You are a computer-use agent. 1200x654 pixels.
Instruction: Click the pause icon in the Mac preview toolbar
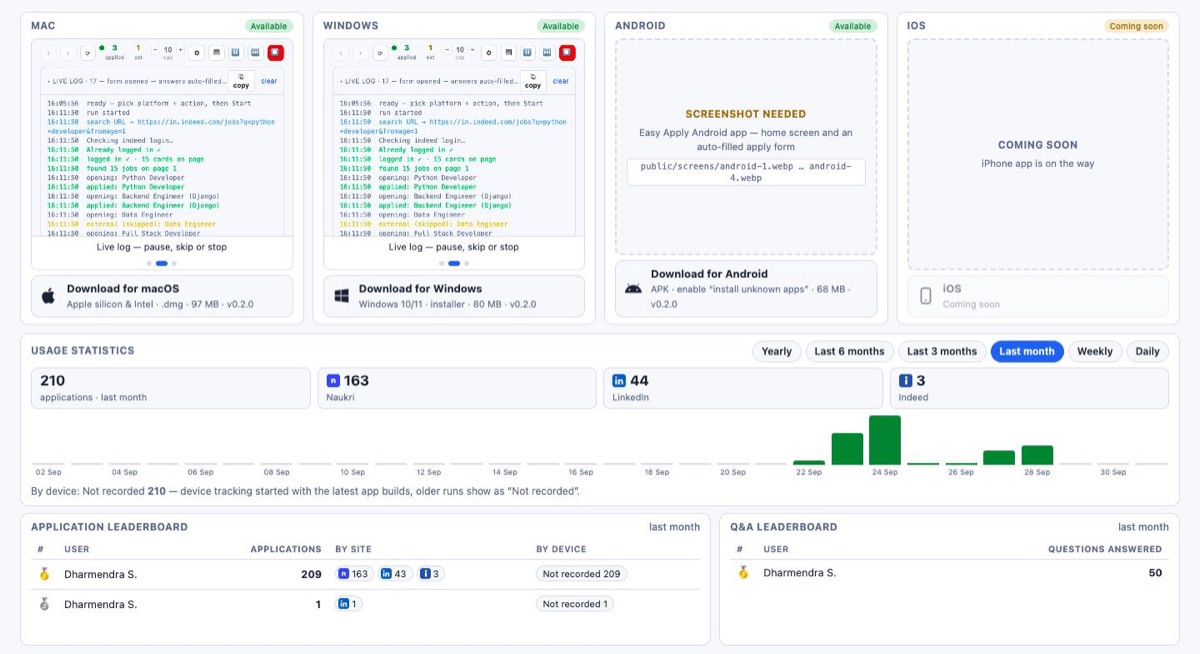pyautogui.click(x=235, y=53)
